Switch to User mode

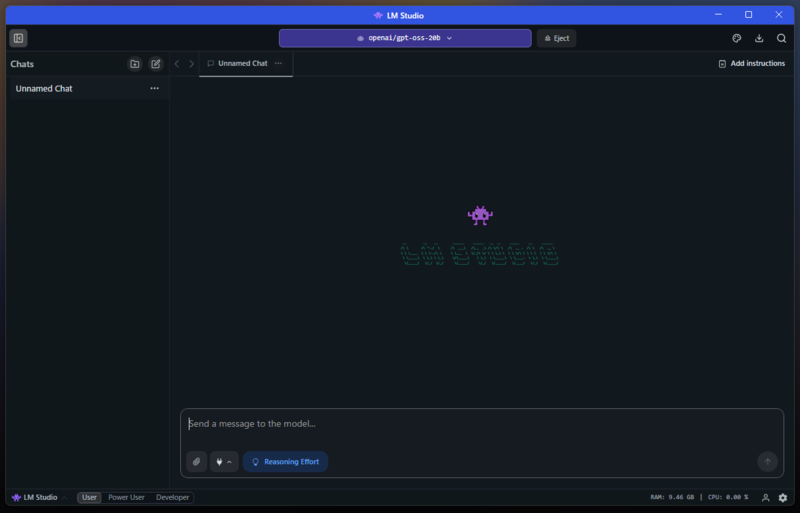89,497
